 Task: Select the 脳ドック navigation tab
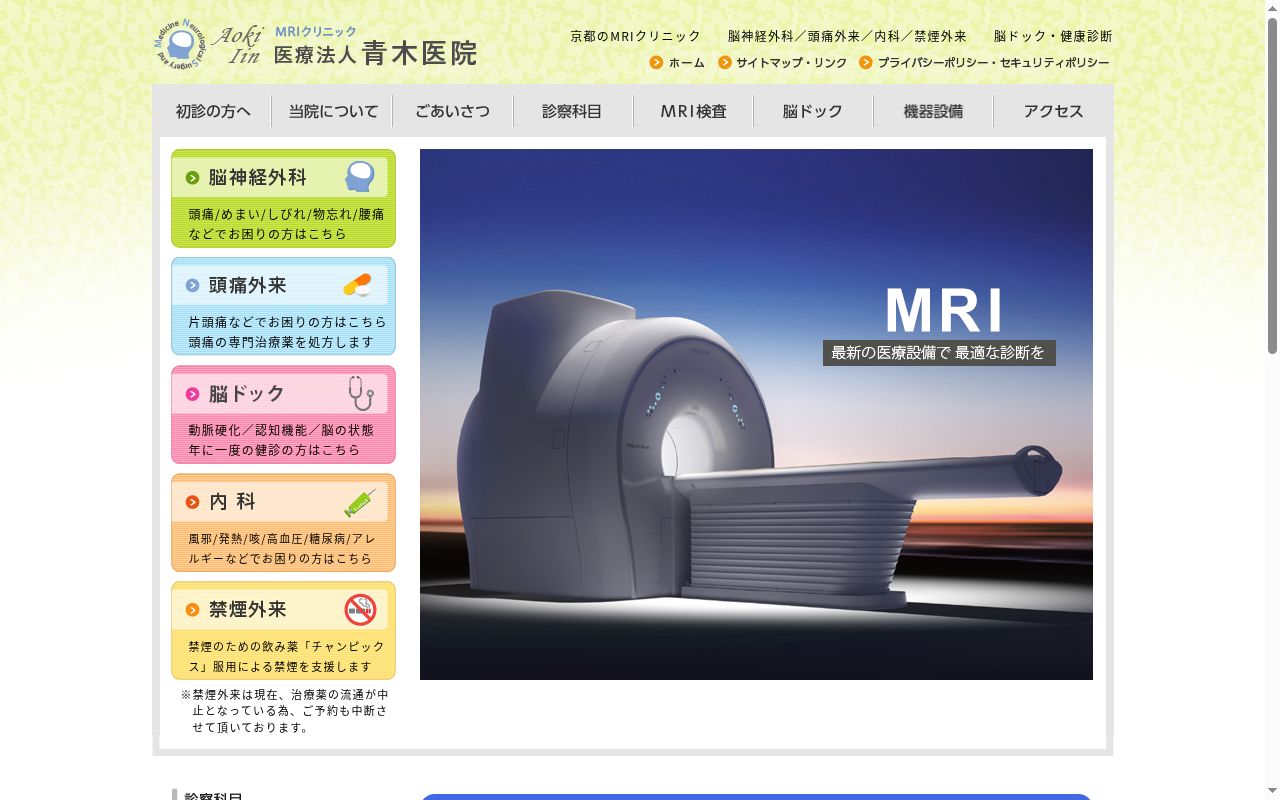(x=813, y=111)
